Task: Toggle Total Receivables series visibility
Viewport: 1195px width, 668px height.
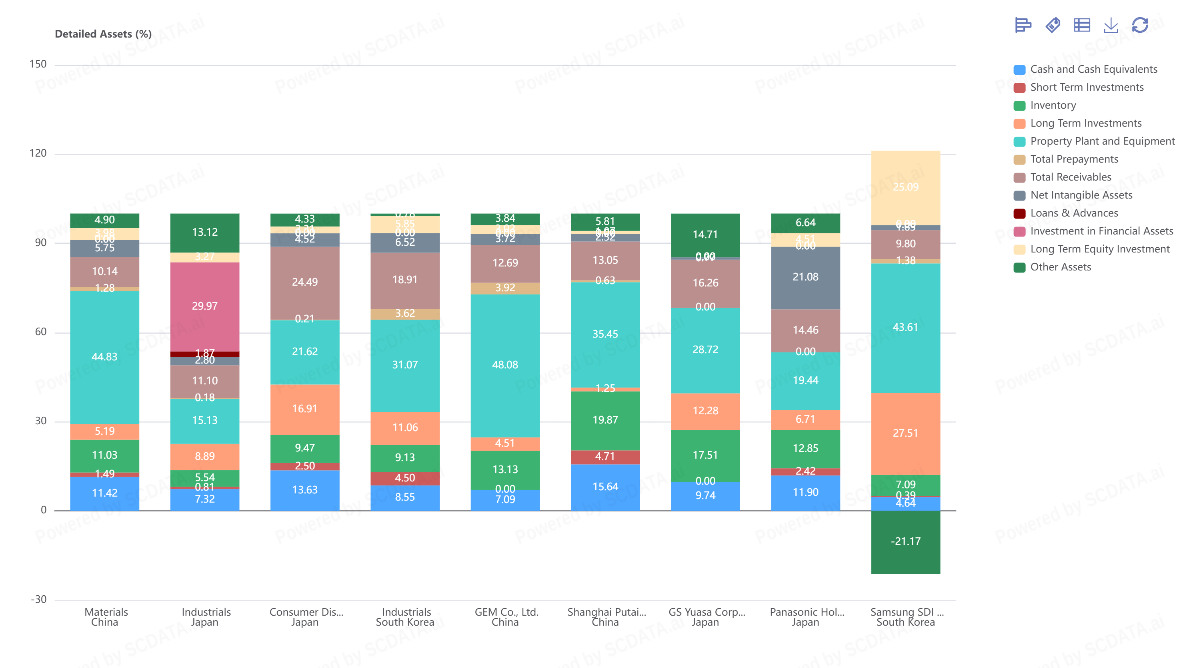Action: pos(1070,178)
